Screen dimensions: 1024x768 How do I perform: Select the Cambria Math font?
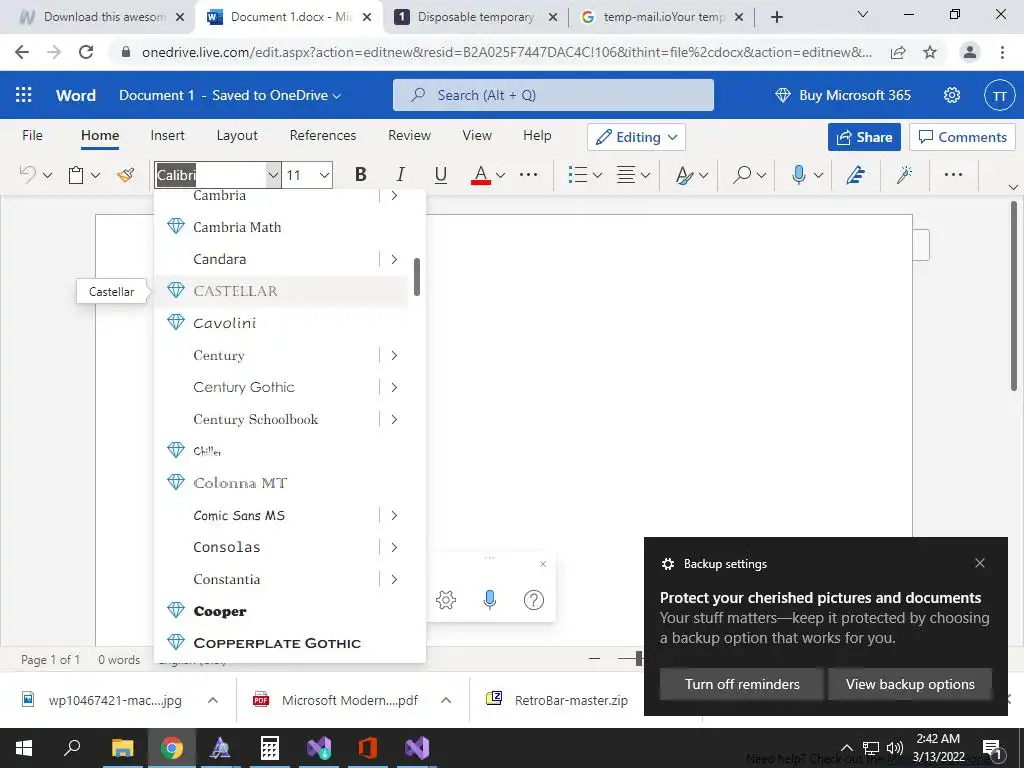[x=281, y=227]
